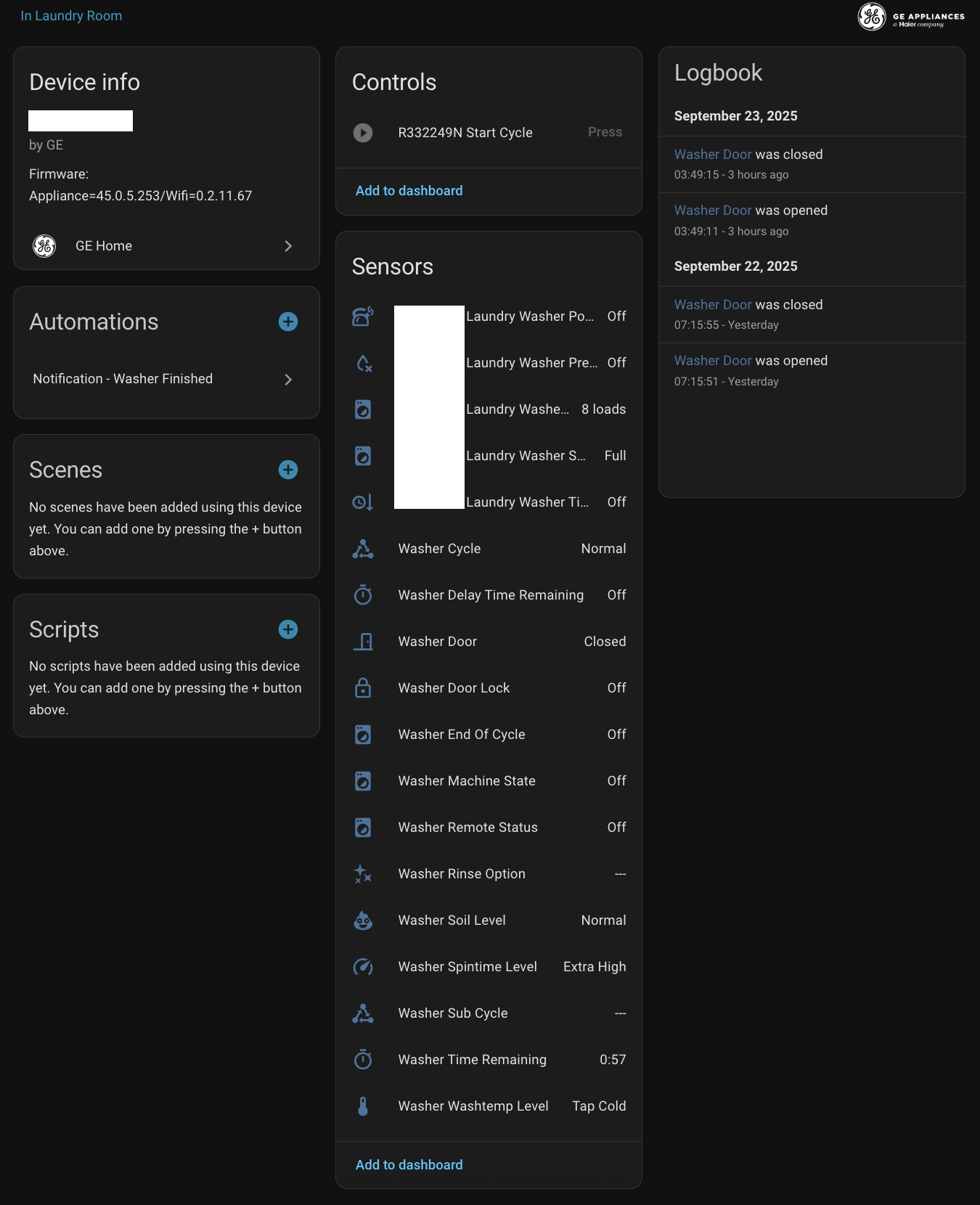Click the Washer Washtemp Level thermometer icon
Viewport: 980px width, 1205px height.
pos(363,1106)
